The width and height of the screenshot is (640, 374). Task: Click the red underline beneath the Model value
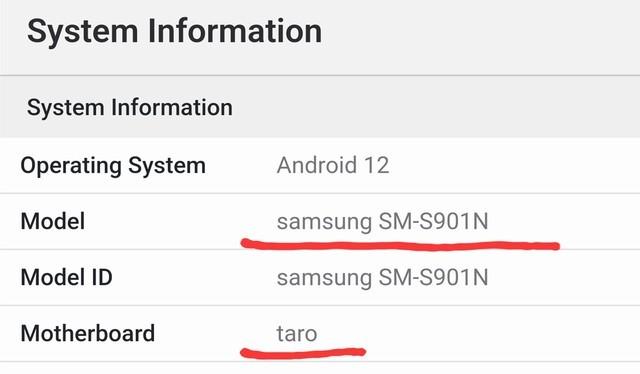click(x=400, y=245)
